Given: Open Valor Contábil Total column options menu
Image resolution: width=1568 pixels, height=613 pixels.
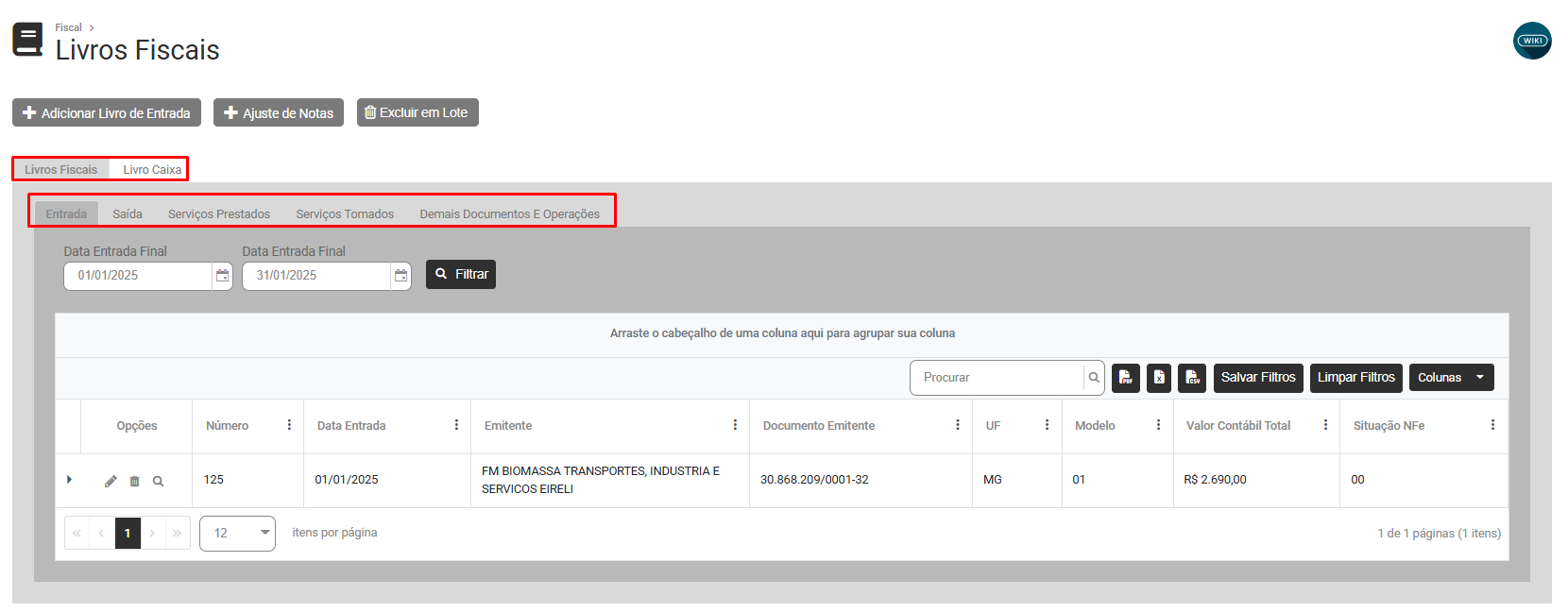Looking at the screenshot, I should coord(1325,425).
